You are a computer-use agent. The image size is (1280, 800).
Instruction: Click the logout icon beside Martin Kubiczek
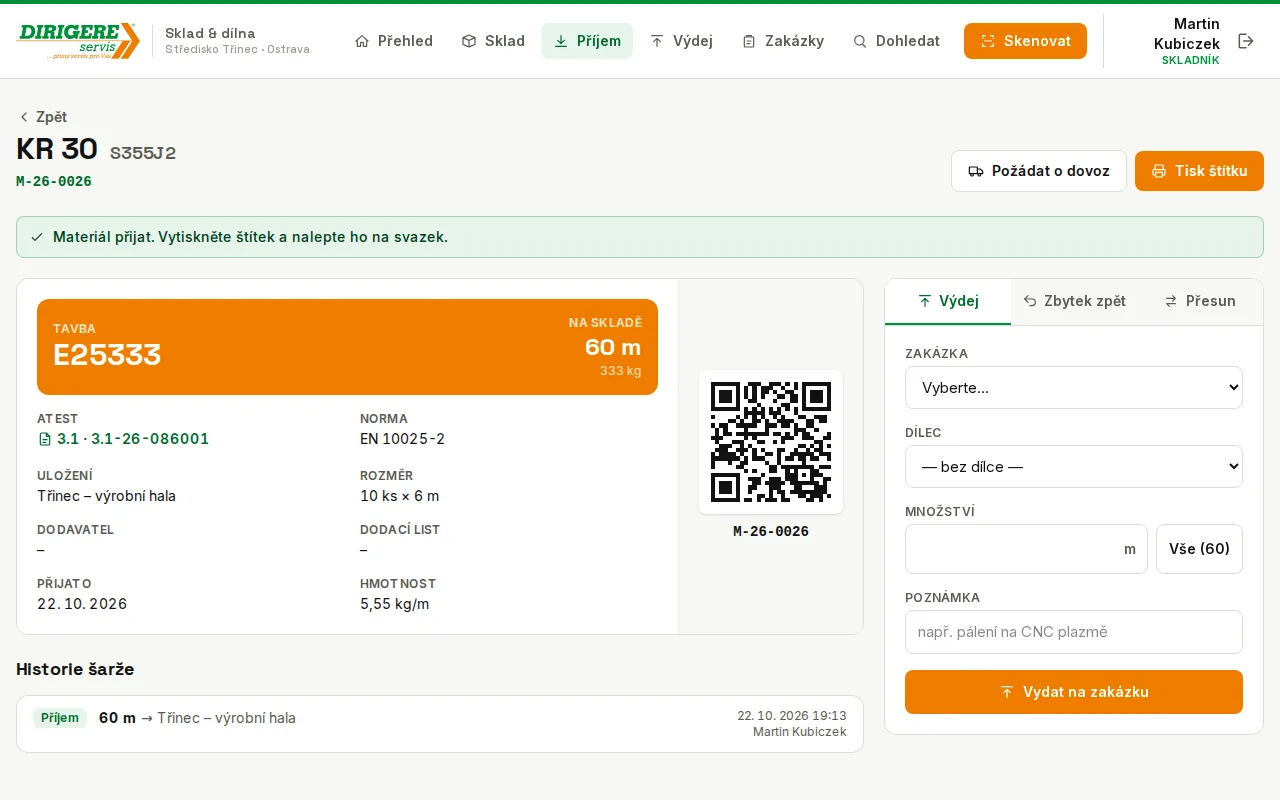[1246, 41]
